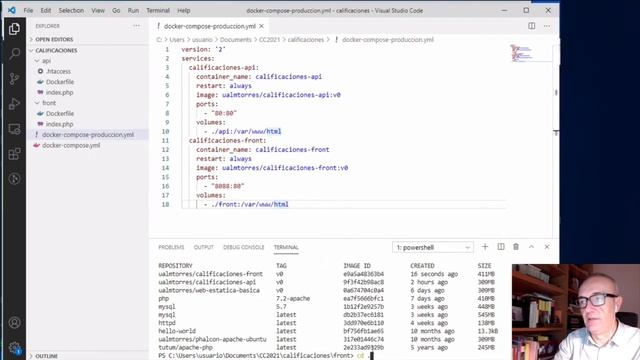The image size is (640, 360).
Task: Maximize the panel with up chevron
Action: point(531,247)
